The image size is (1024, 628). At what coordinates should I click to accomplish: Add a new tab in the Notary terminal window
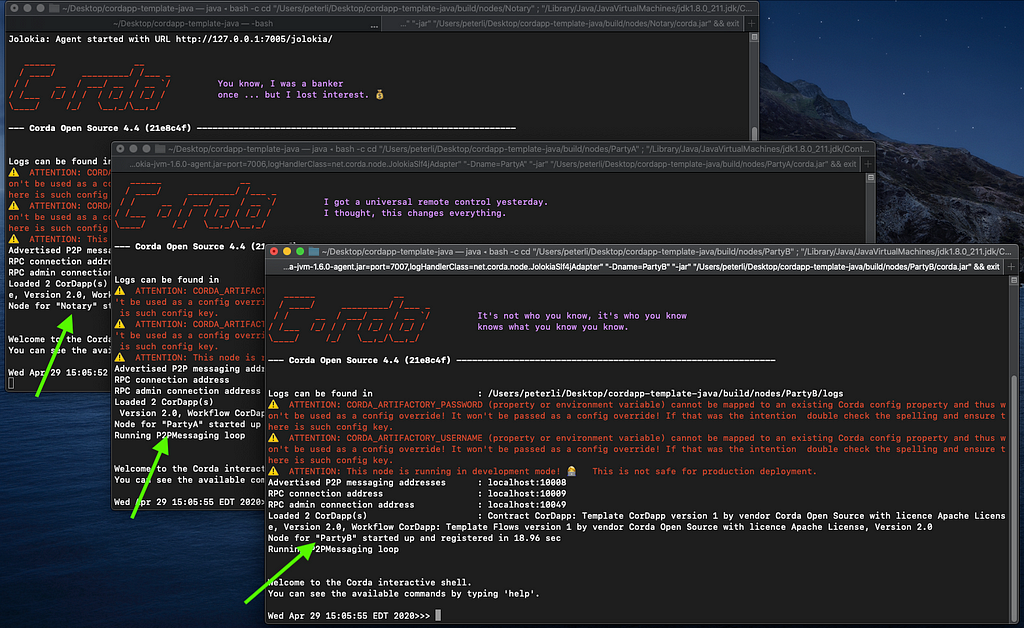(751, 24)
